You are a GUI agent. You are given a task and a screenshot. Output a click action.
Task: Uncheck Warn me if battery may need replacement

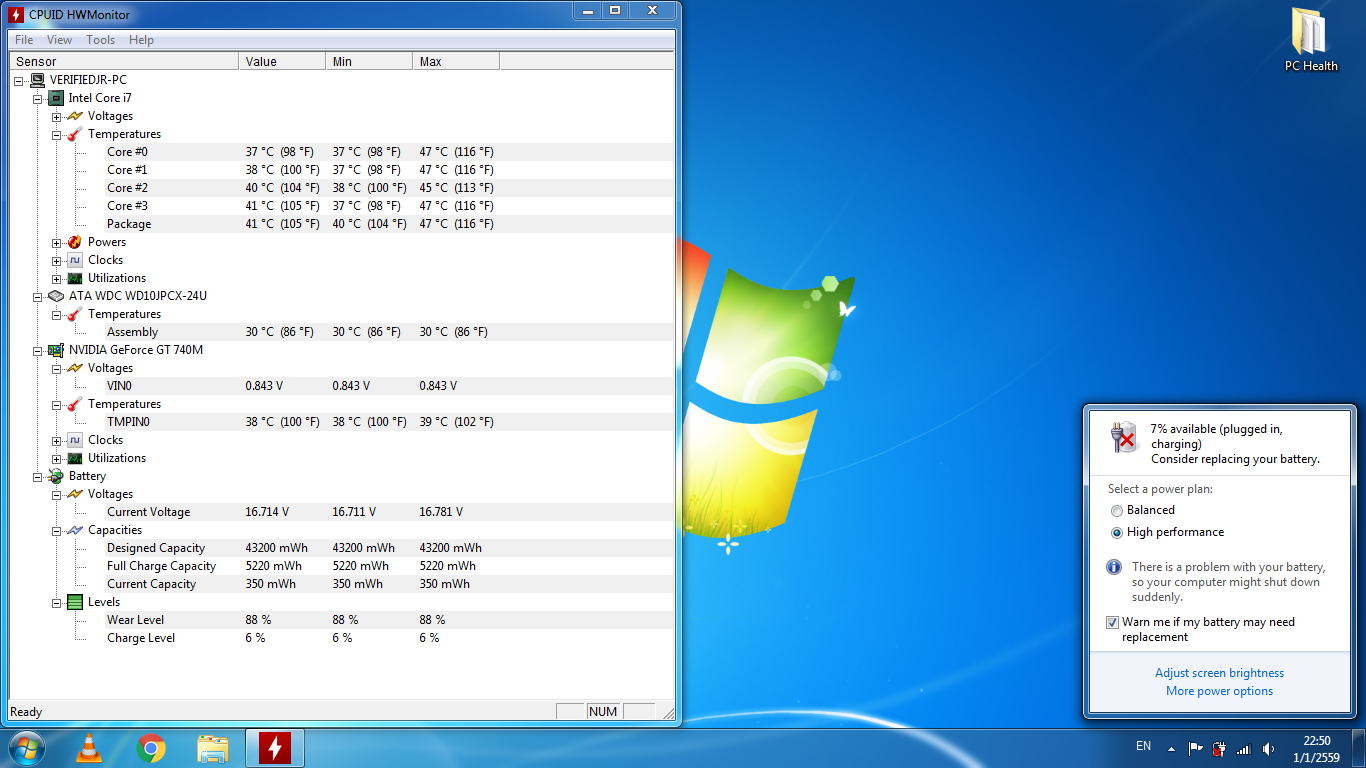coord(1112,622)
